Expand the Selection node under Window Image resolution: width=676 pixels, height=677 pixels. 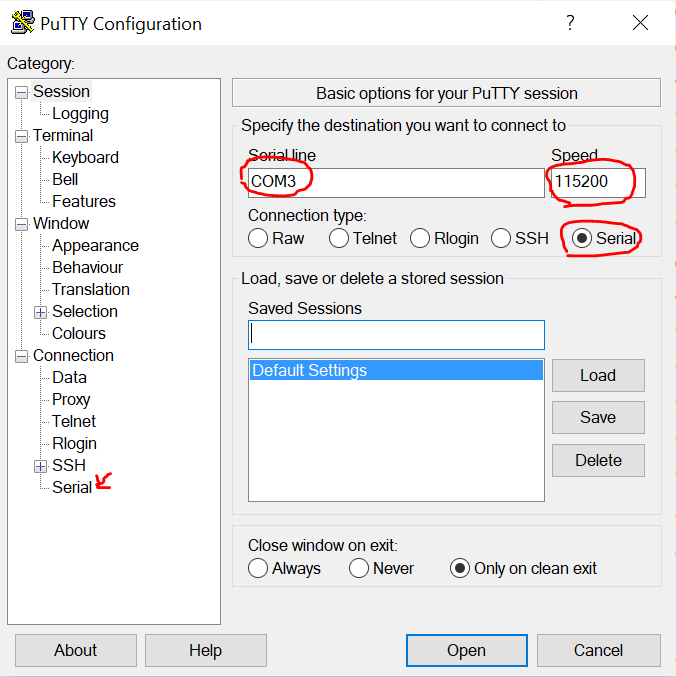point(41,312)
